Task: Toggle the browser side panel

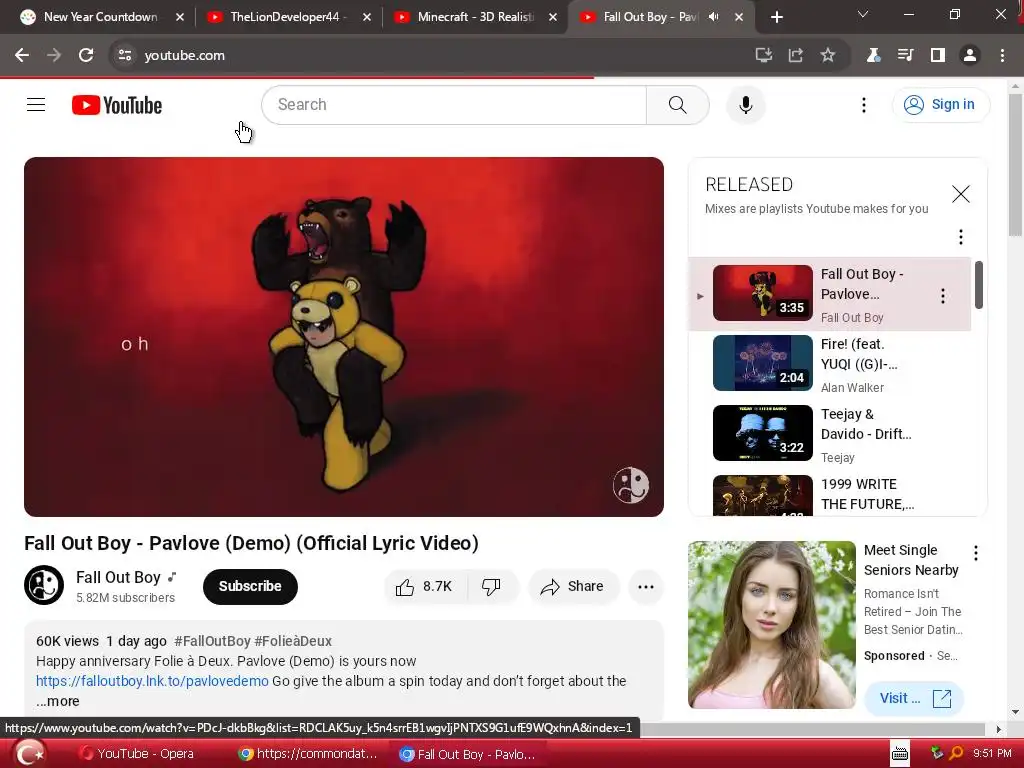Action: coord(938,56)
